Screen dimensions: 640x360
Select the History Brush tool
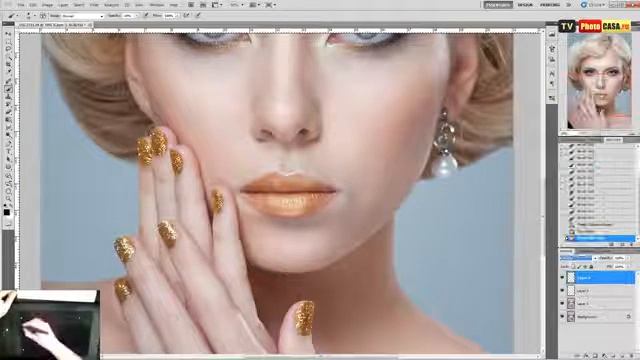[8, 104]
